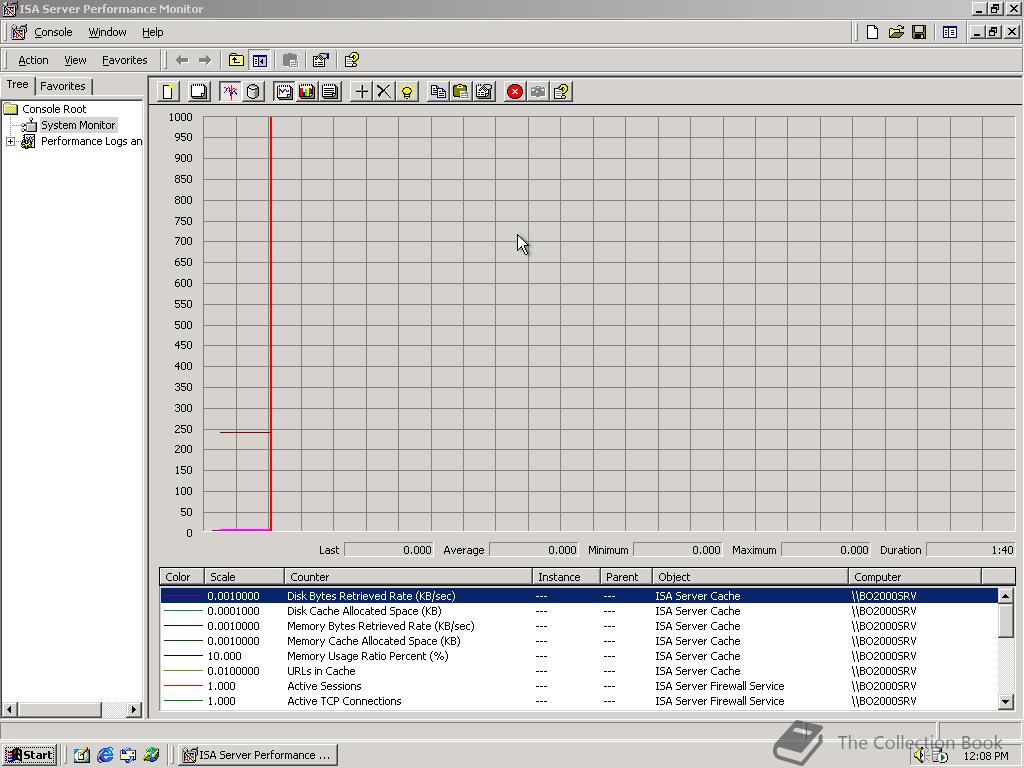
Task: Toggle the Show/Hide Console Tree icon
Action: (260, 60)
